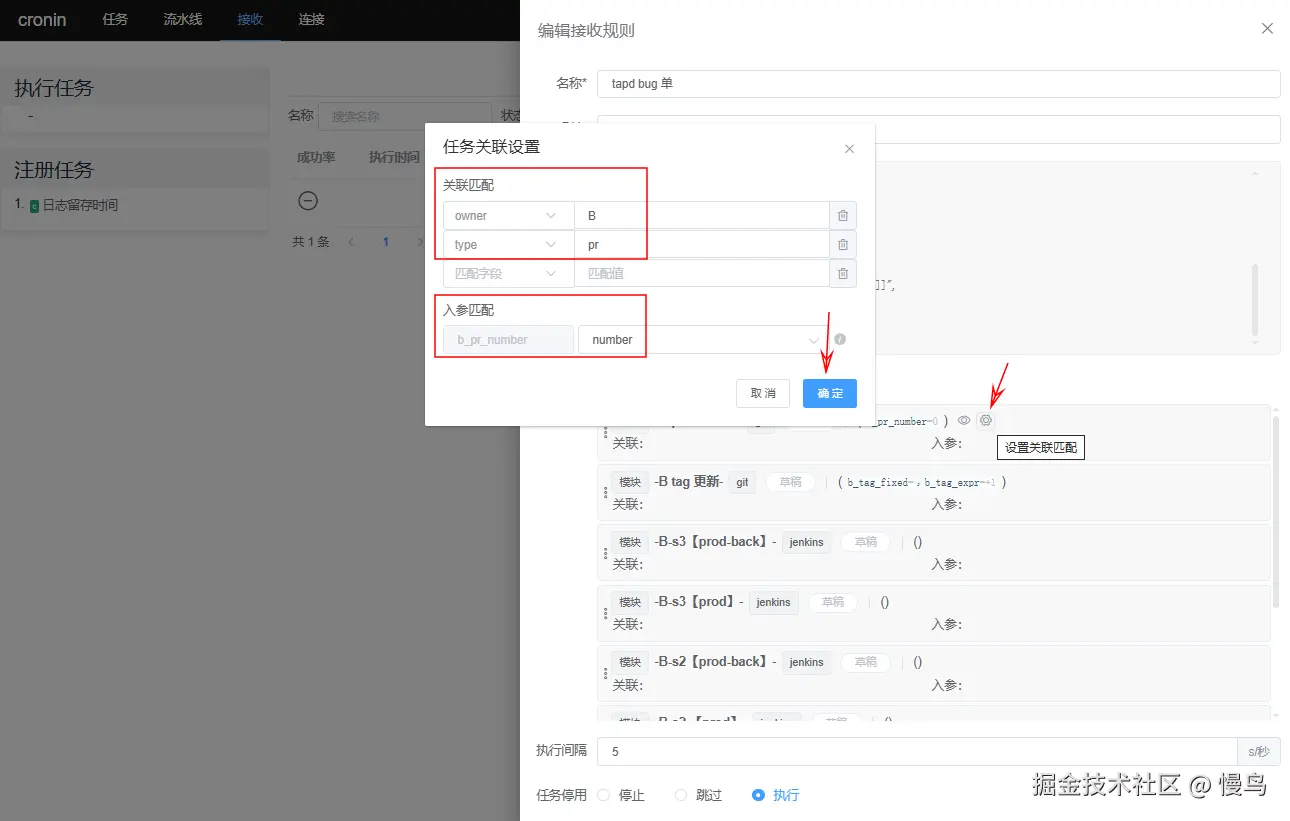Click the green icon beside 日志留存时间
Image resolution: width=1290 pixels, height=821 pixels.
[x=35, y=206]
